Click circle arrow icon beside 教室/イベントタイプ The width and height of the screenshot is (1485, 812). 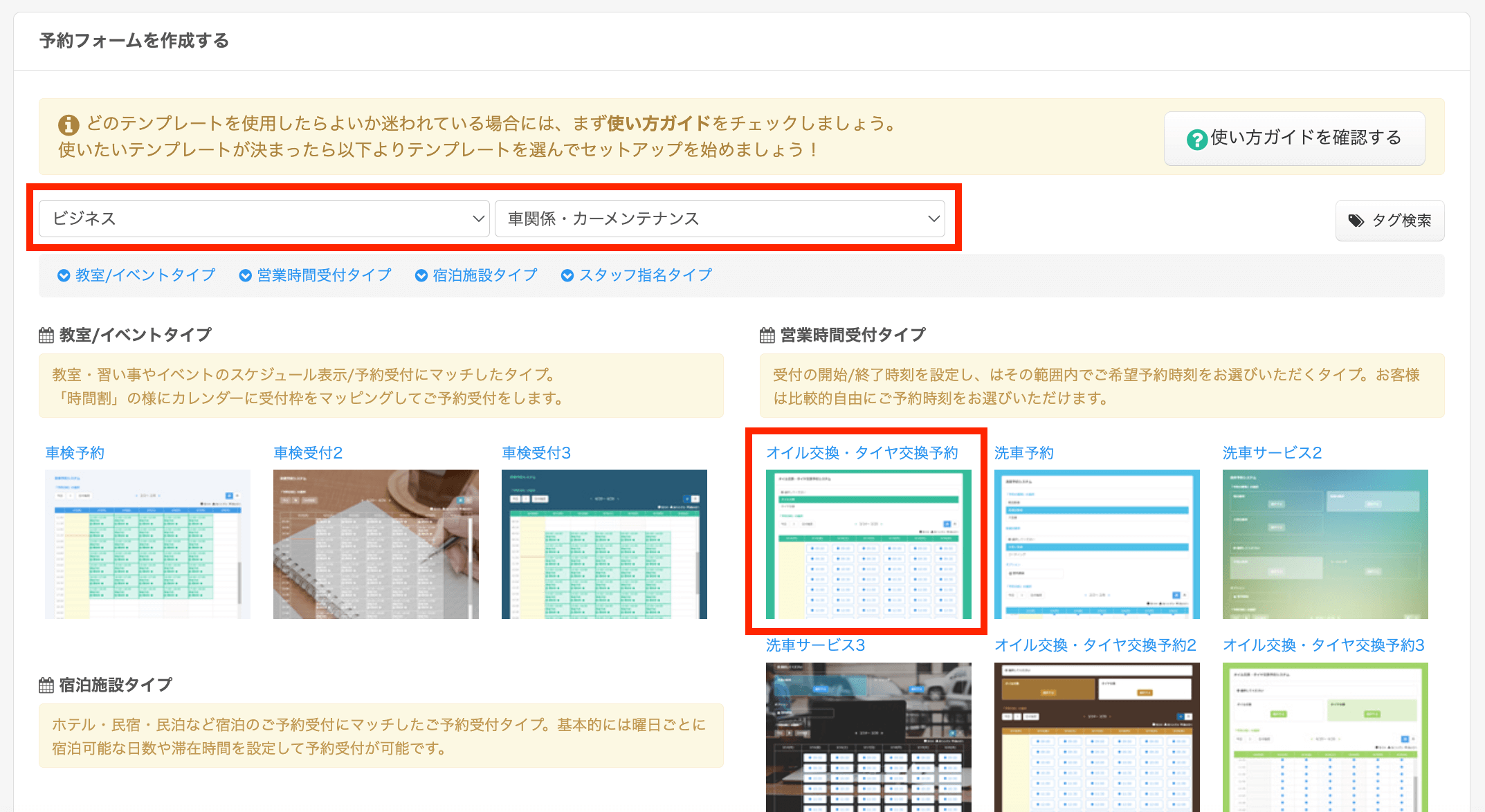coord(64,275)
